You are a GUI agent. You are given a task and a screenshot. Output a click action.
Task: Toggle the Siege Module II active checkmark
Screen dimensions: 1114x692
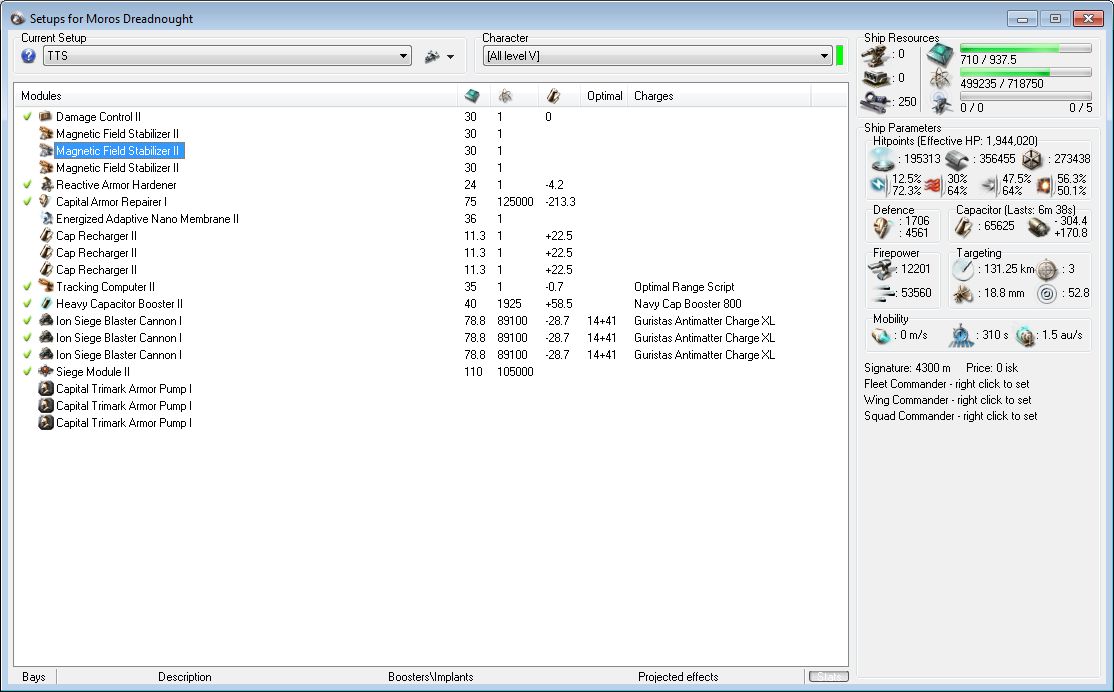click(x=27, y=372)
